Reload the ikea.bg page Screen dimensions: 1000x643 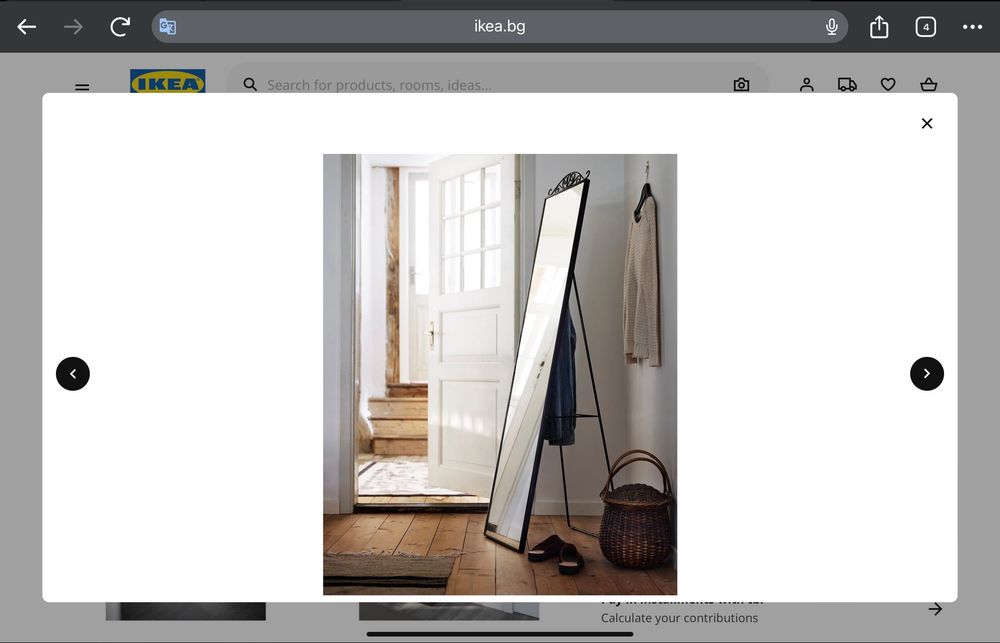[120, 27]
